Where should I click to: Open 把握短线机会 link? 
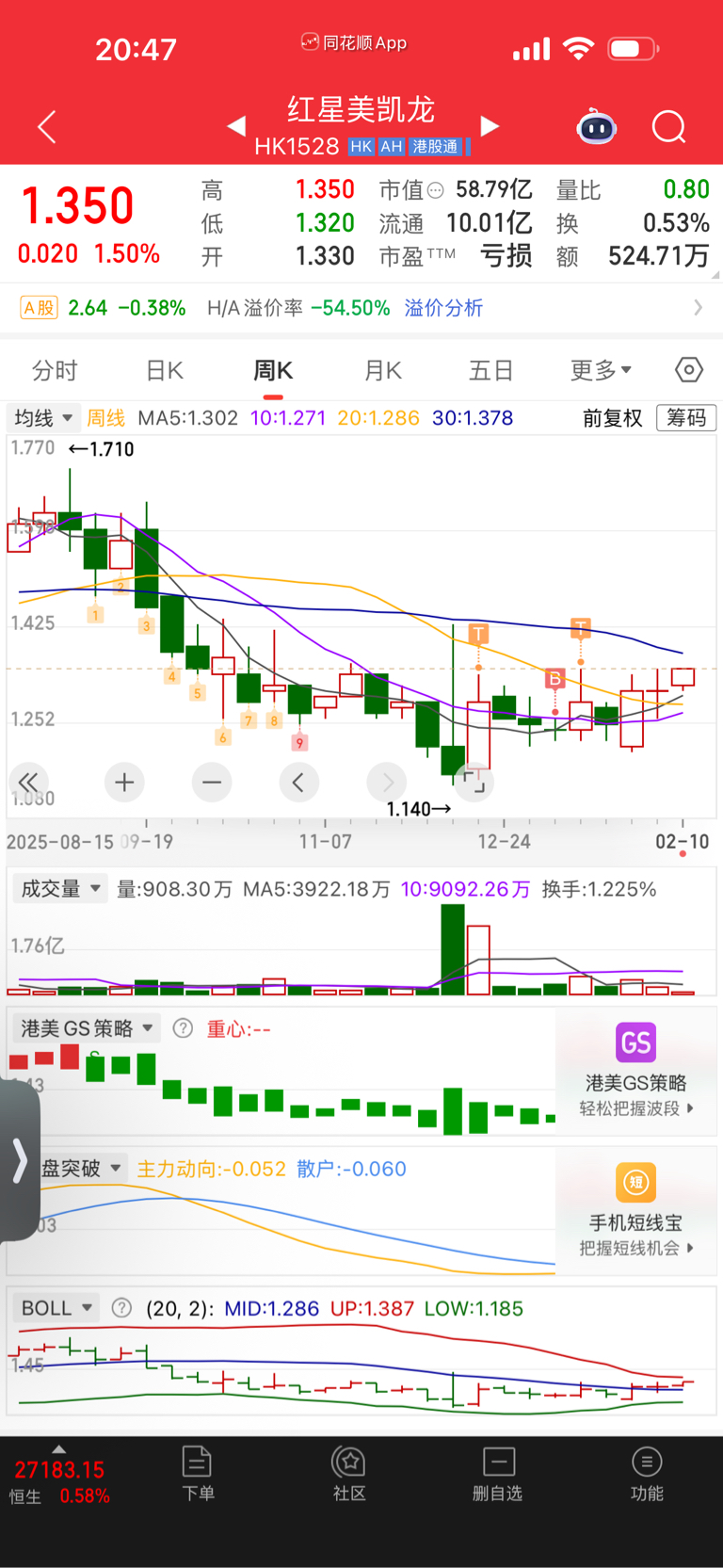[635, 1248]
